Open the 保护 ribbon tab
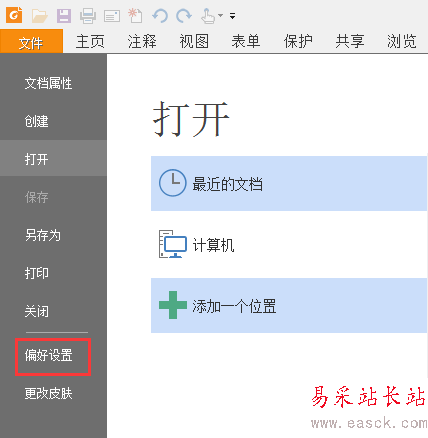Screen dimensions: 428x438 tap(298, 41)
